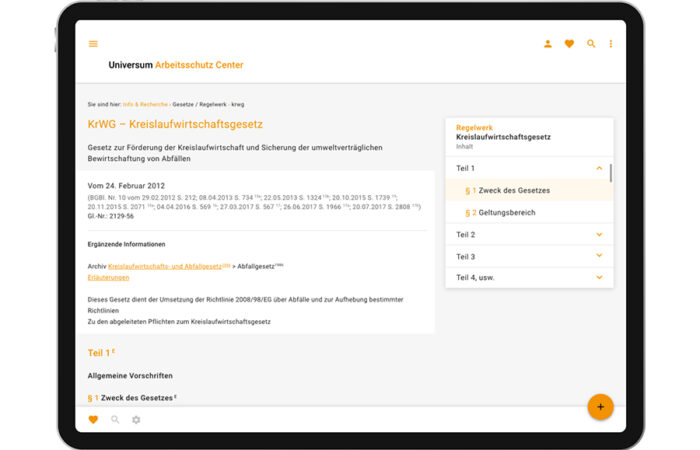Click Info & Recherche breadcrumb link
This screenshot has height=450, width=700.
click(x=144, y=104)
